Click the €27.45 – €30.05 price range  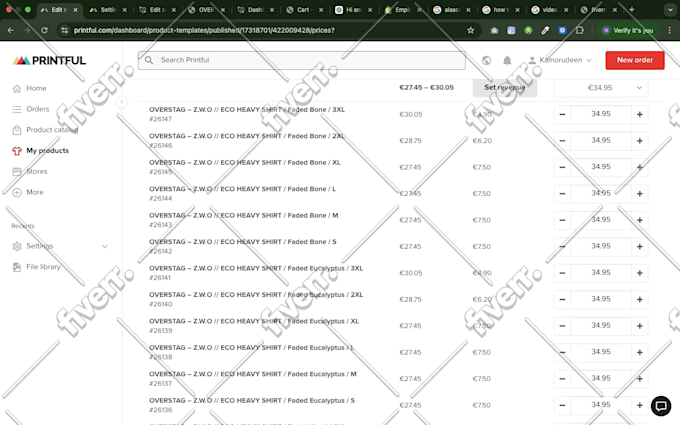[426, 88]
